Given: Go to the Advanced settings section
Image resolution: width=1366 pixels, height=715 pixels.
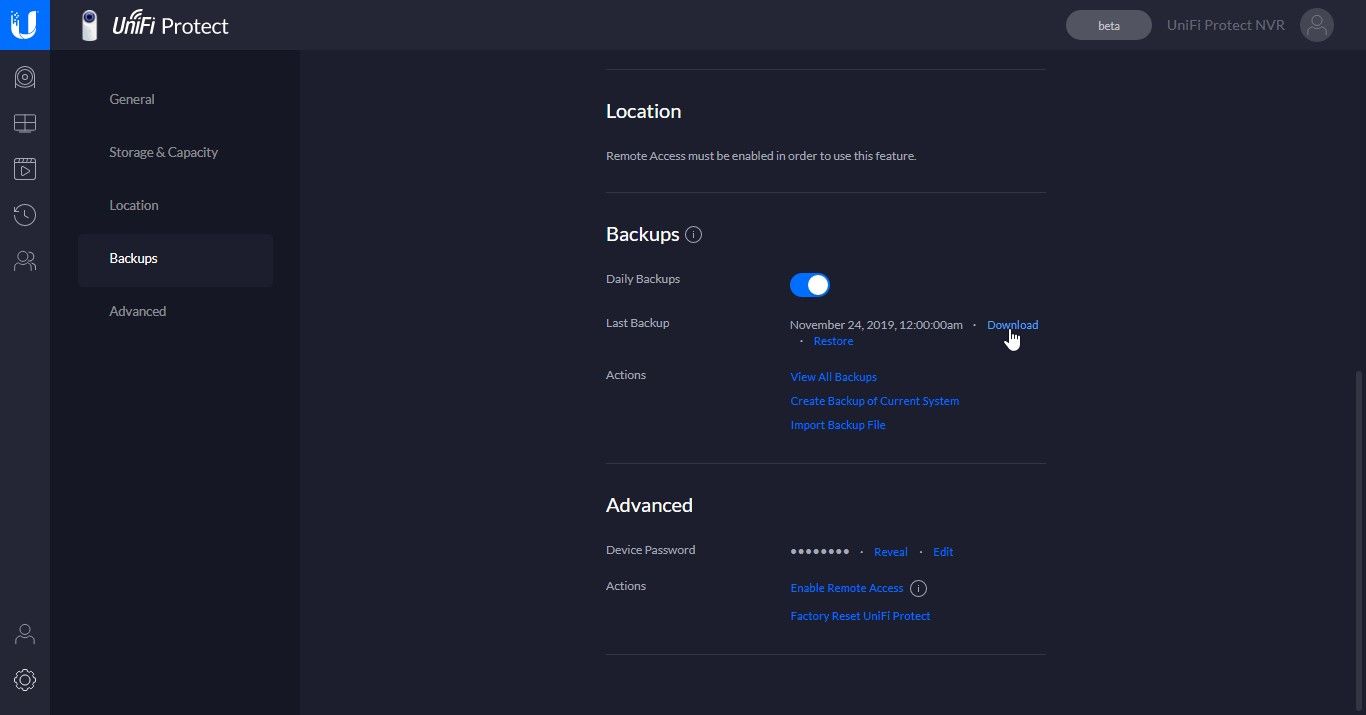Looking at the screenshot, I should point(138,311).
